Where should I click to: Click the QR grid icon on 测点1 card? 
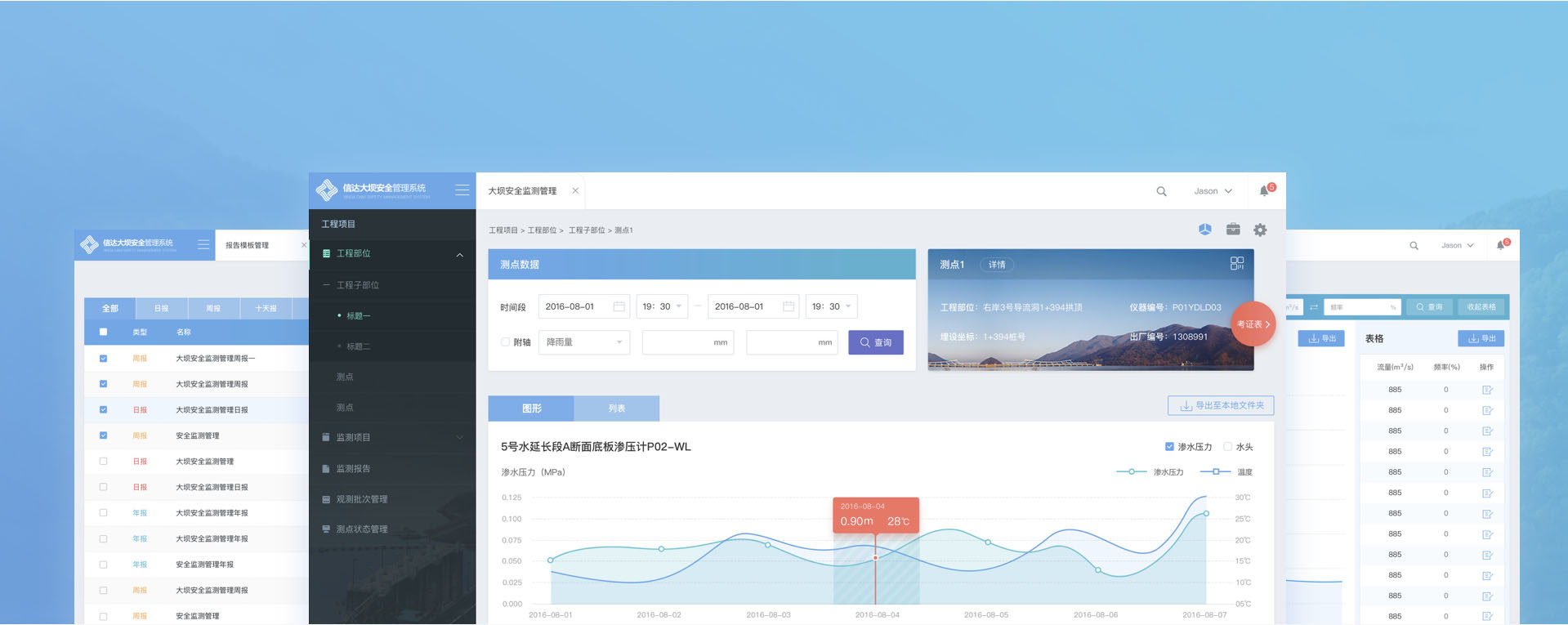point(1236,263)
